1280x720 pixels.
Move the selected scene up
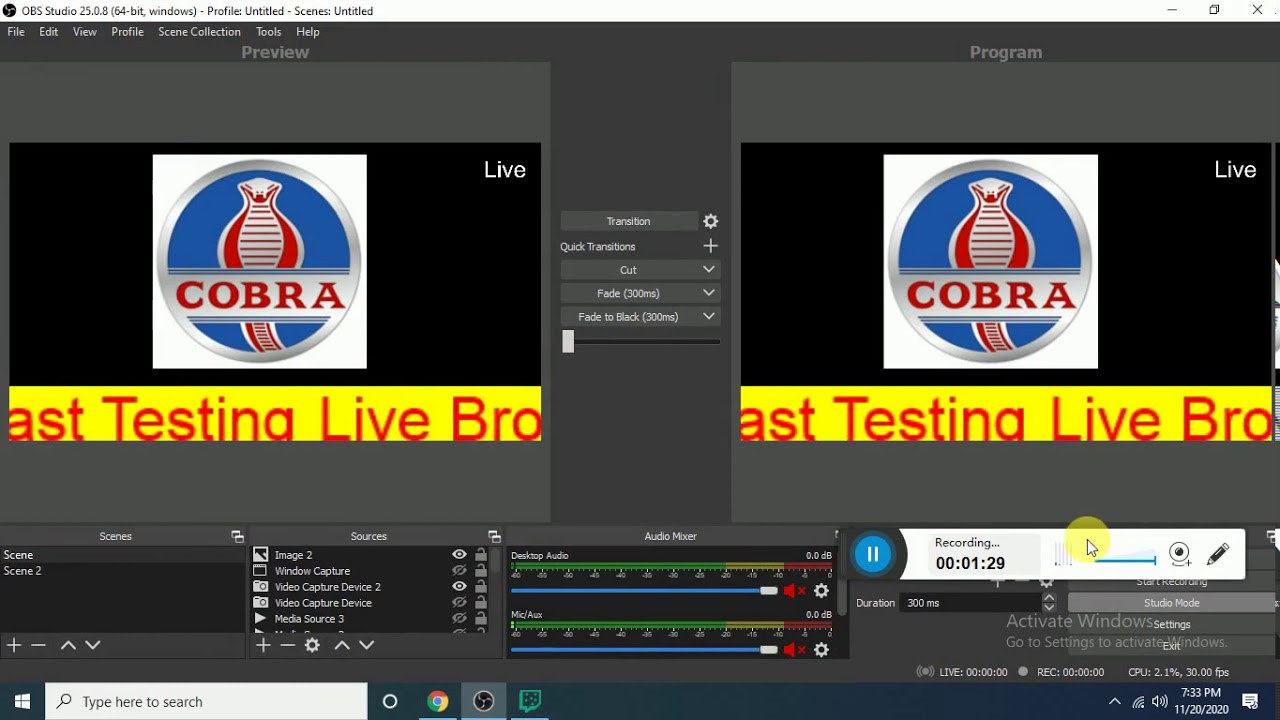coord(68,645)
